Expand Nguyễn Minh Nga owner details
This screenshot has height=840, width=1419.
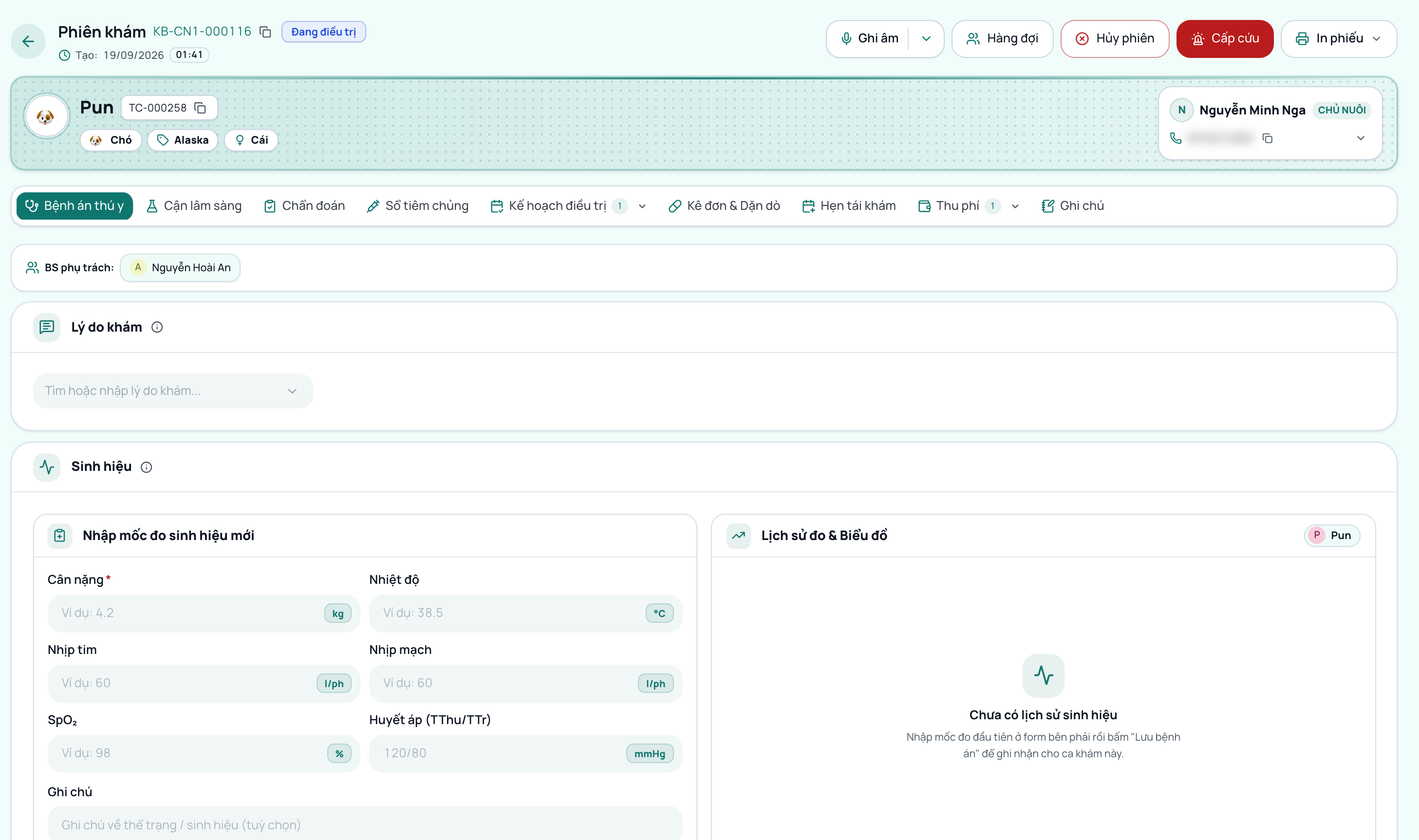(1361, 138)
